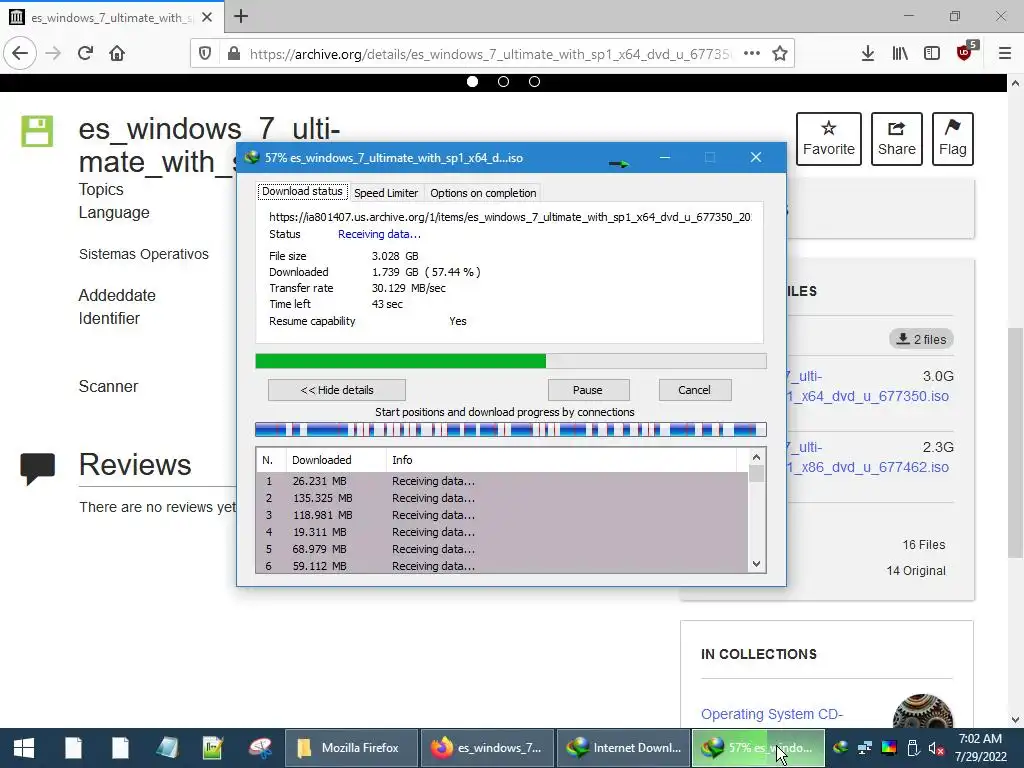This screenshot has height=768, width=1024.
Task: Select connection row 3 with 118.981 MB
Action: 502,515
